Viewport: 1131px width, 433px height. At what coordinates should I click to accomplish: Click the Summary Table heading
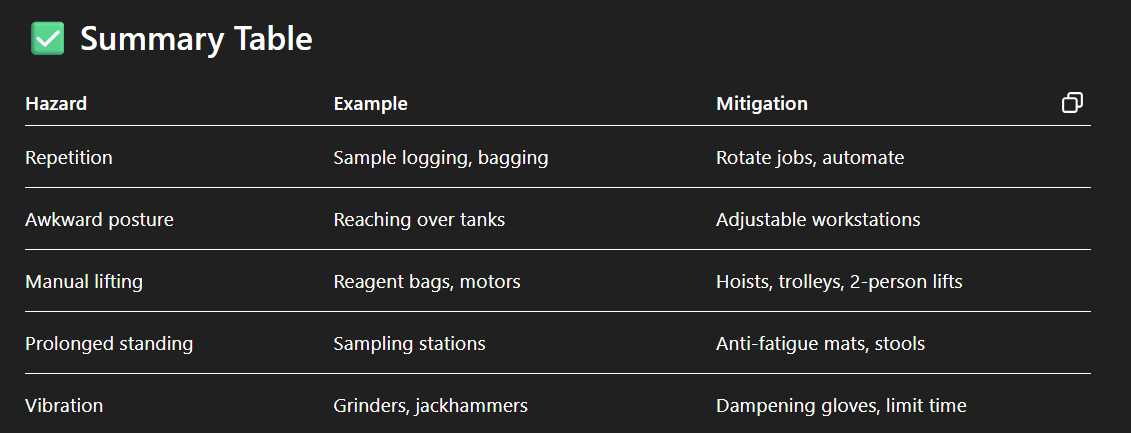(196, 39)
